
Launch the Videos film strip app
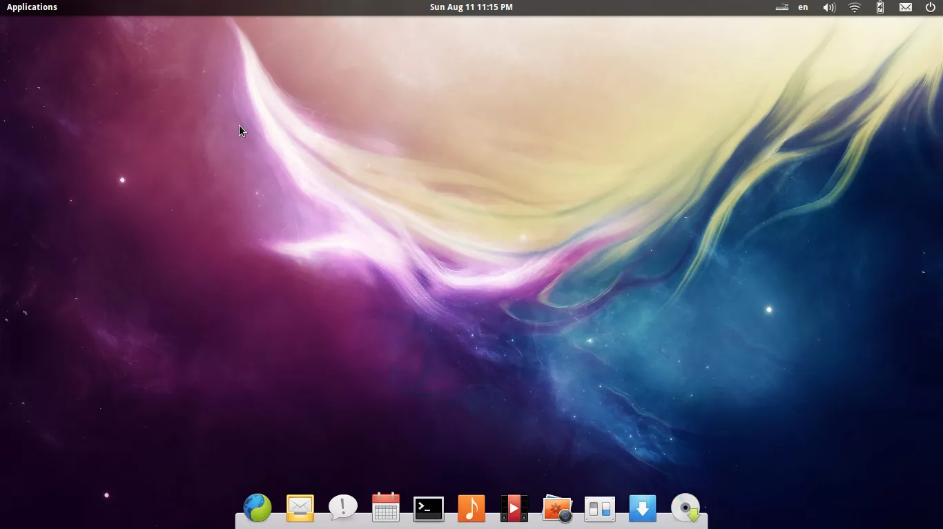coord(514,508)
